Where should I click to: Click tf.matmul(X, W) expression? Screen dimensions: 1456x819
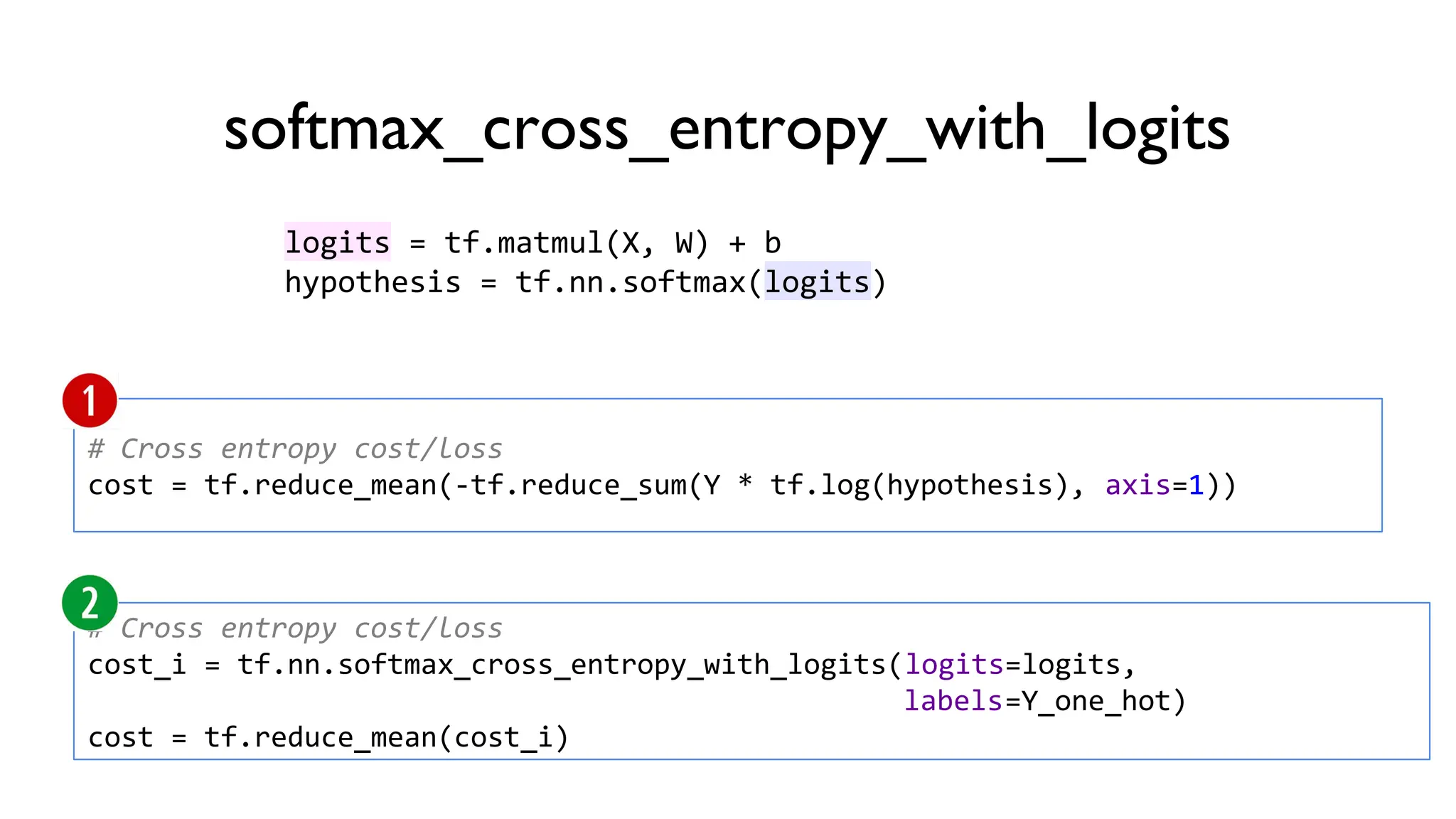coord(576,243)
